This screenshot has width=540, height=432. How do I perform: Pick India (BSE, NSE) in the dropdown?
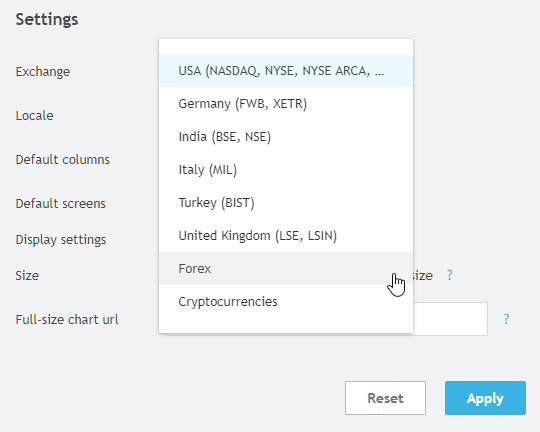pyautogui.click(x=286, y=137)
